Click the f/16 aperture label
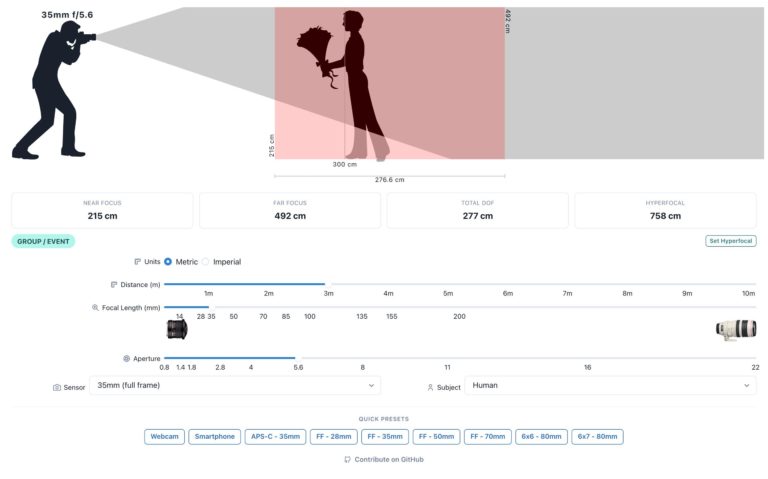Viewport: 768px width, 479px height. point(587,367)
